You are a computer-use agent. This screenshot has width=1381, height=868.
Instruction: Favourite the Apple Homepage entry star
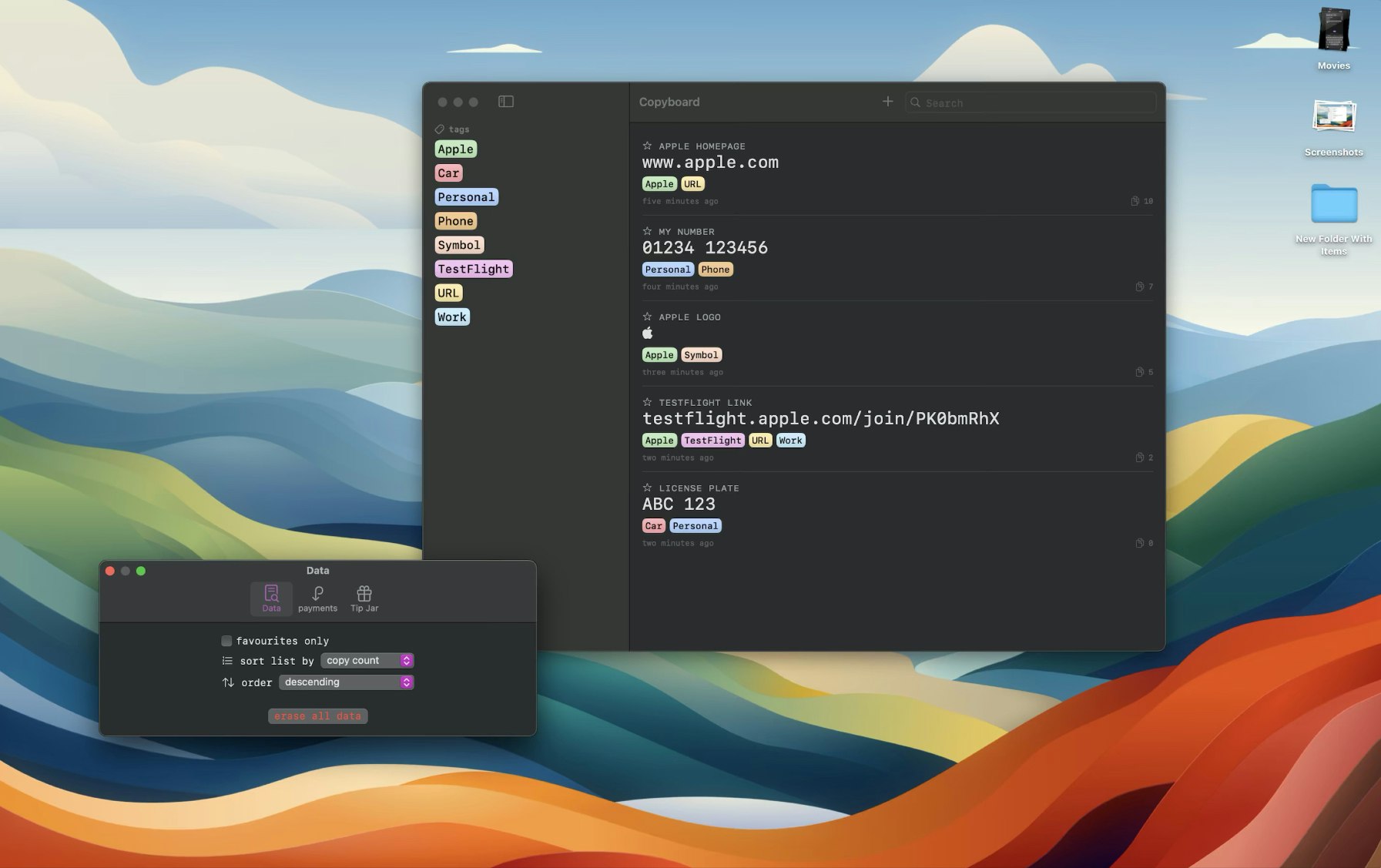[648, 146]
